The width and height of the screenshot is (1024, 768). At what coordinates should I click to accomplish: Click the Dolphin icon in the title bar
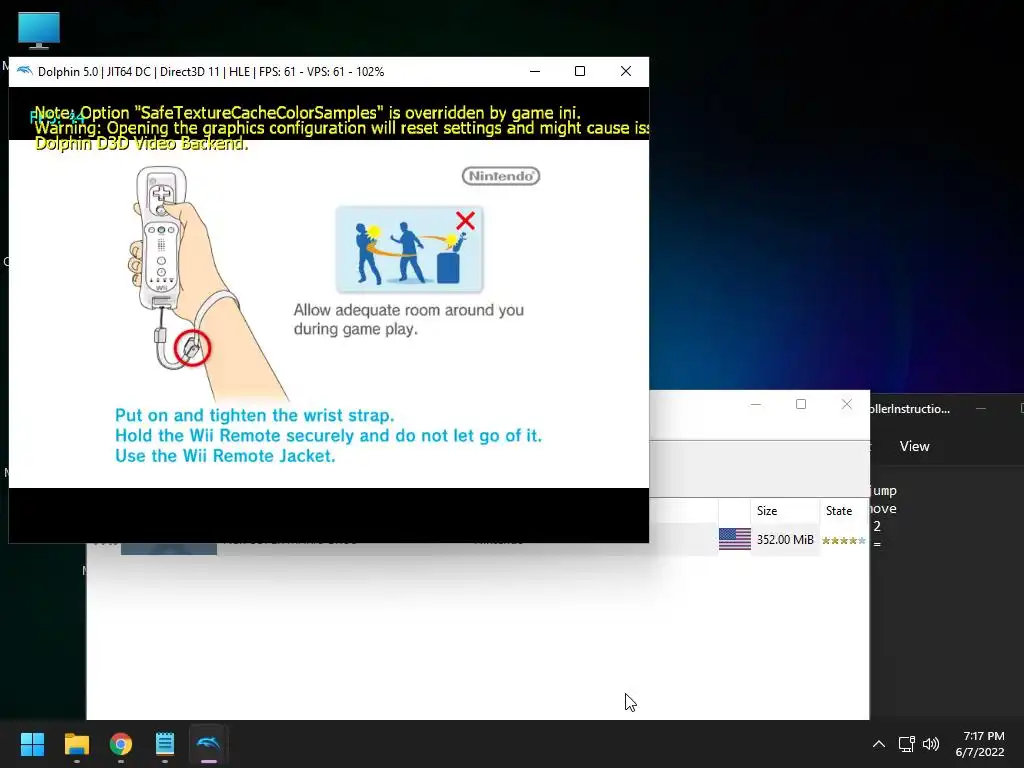coord(24,71)
